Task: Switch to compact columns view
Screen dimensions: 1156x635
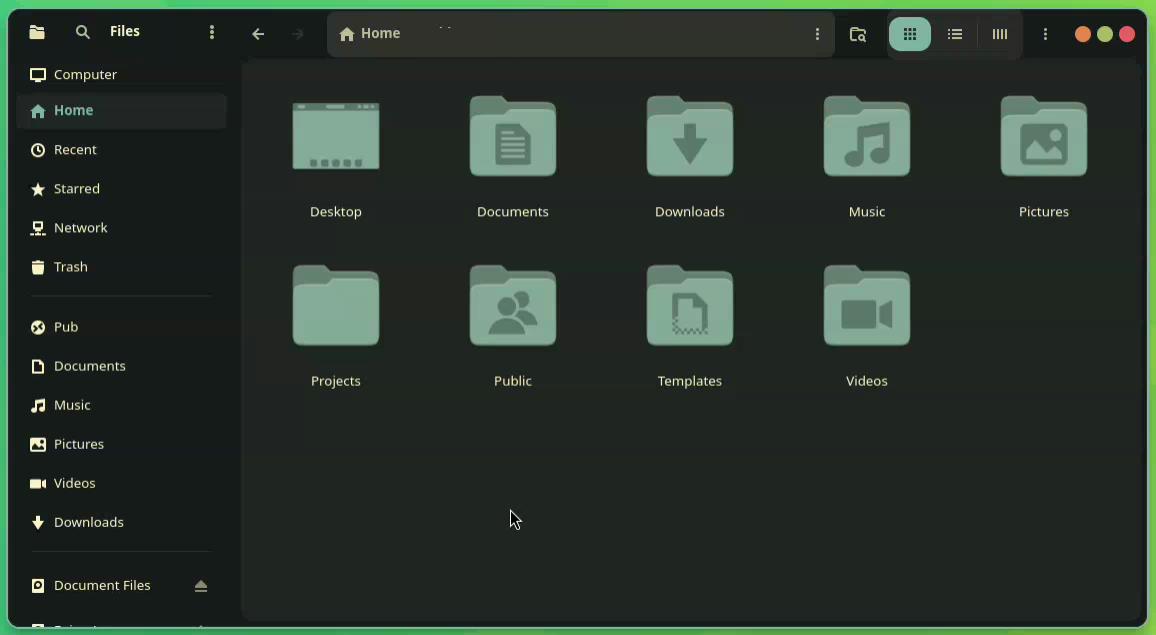Action: point(1000,34)
